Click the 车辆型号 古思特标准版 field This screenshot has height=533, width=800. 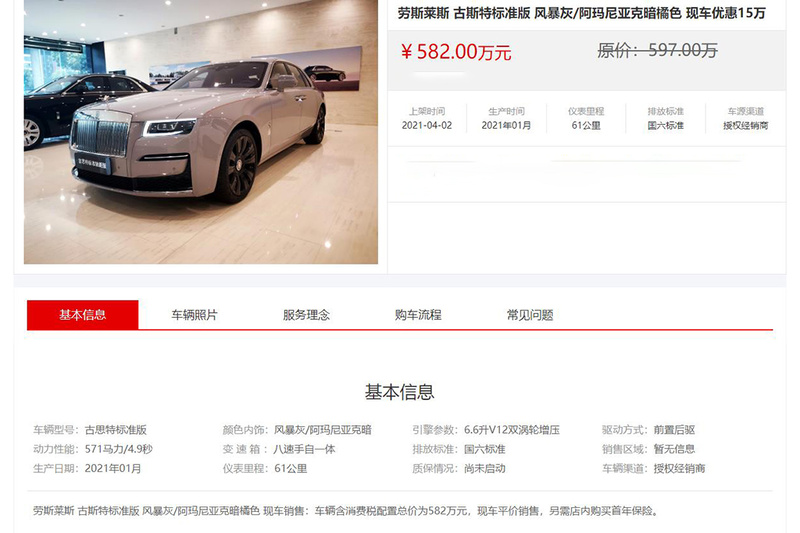click(x=90, y=429)
